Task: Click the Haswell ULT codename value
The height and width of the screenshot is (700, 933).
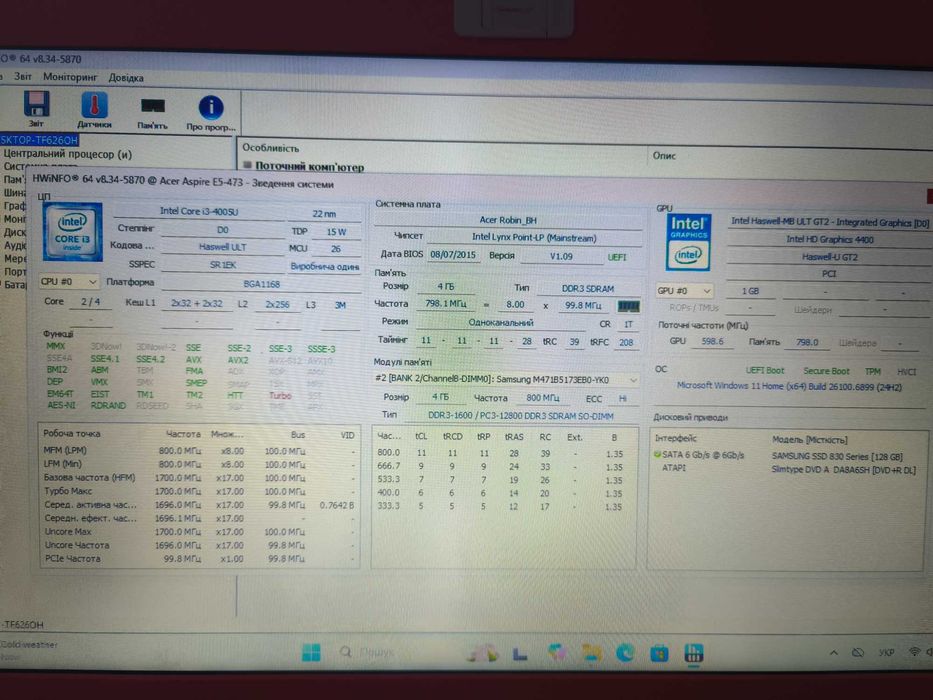Action: (x=222, y=246)
